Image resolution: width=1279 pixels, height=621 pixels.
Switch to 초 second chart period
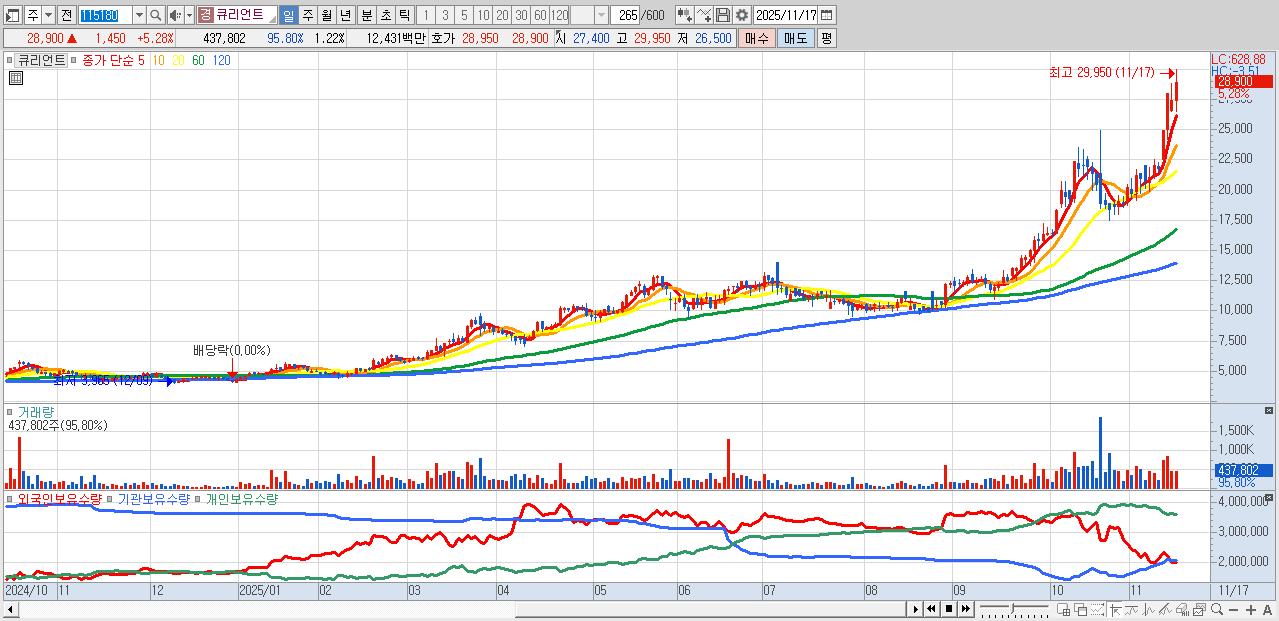(x=385, y=15)
